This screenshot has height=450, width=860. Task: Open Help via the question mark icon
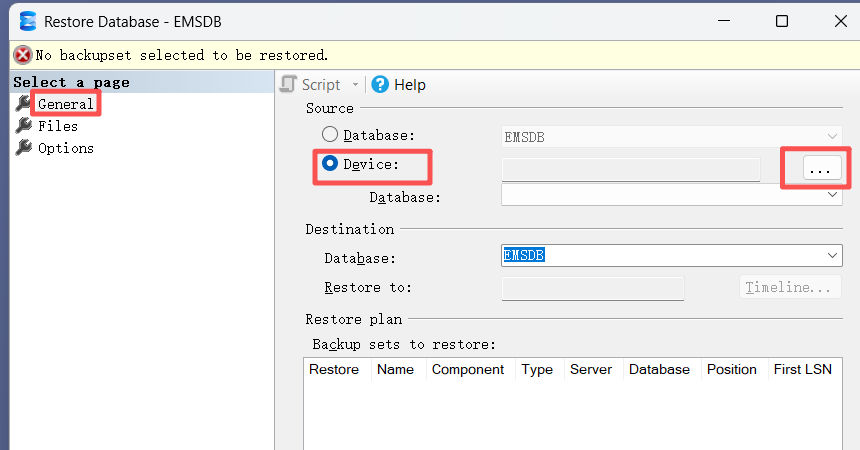click(x=380, y=85)
